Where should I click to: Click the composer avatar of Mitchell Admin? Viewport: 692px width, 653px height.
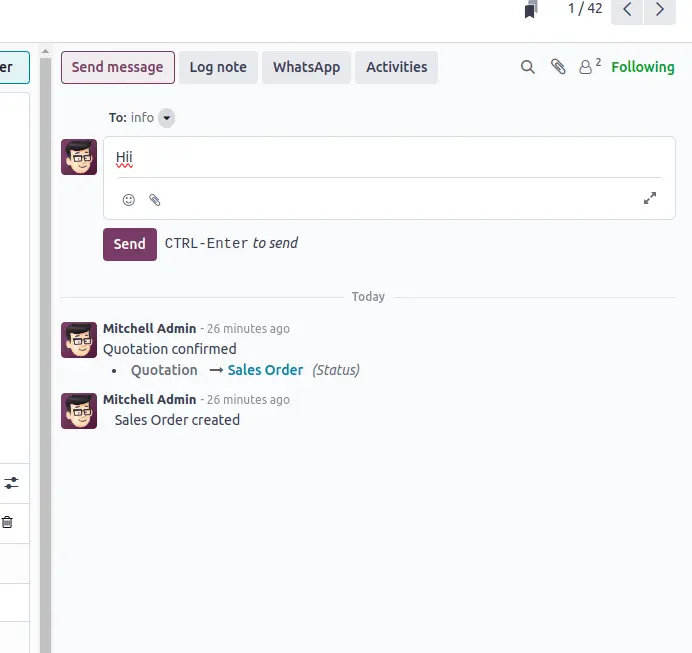(x=79, y=157)
